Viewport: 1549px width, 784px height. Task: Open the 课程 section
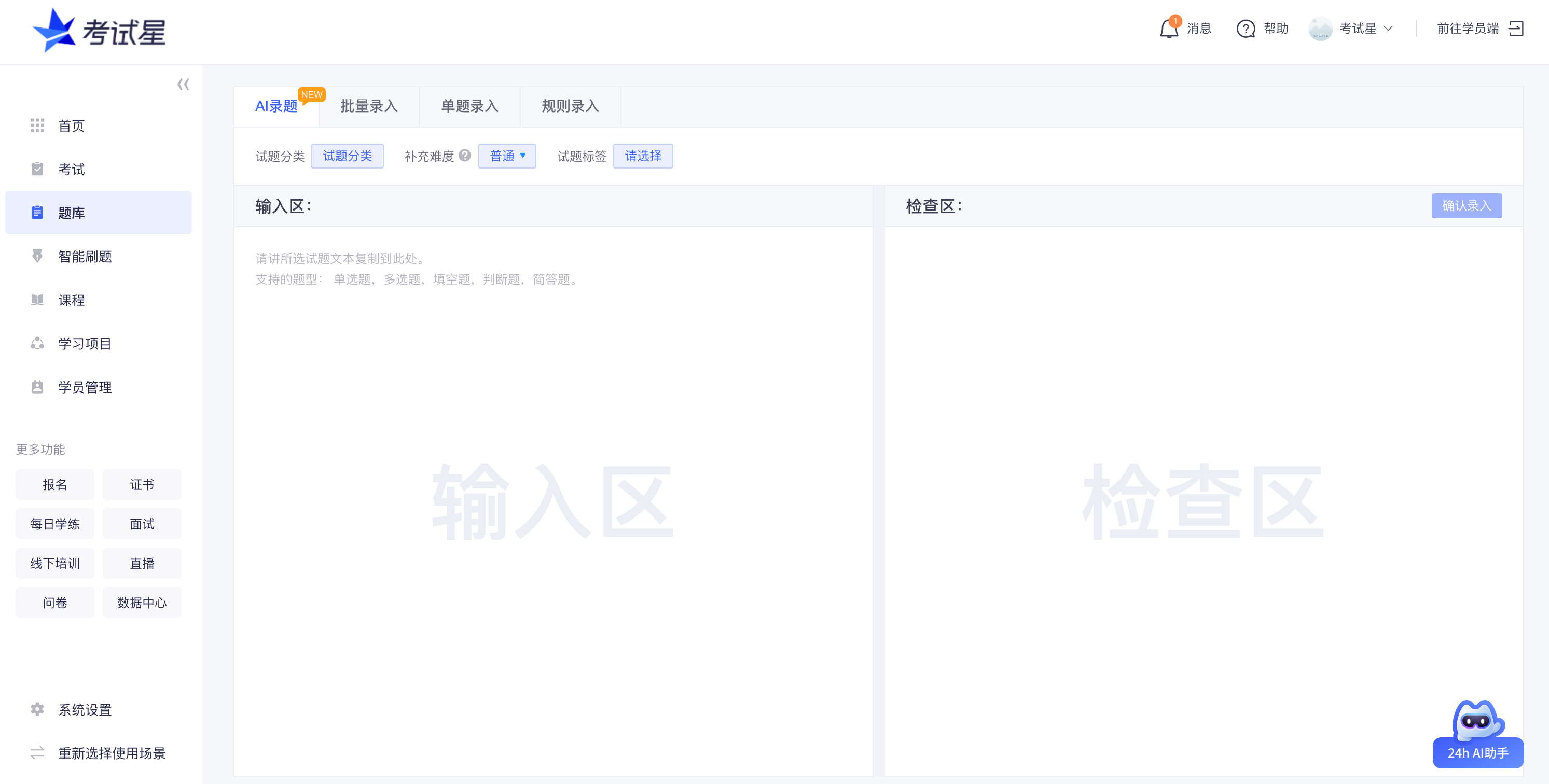tap(71, 299)
